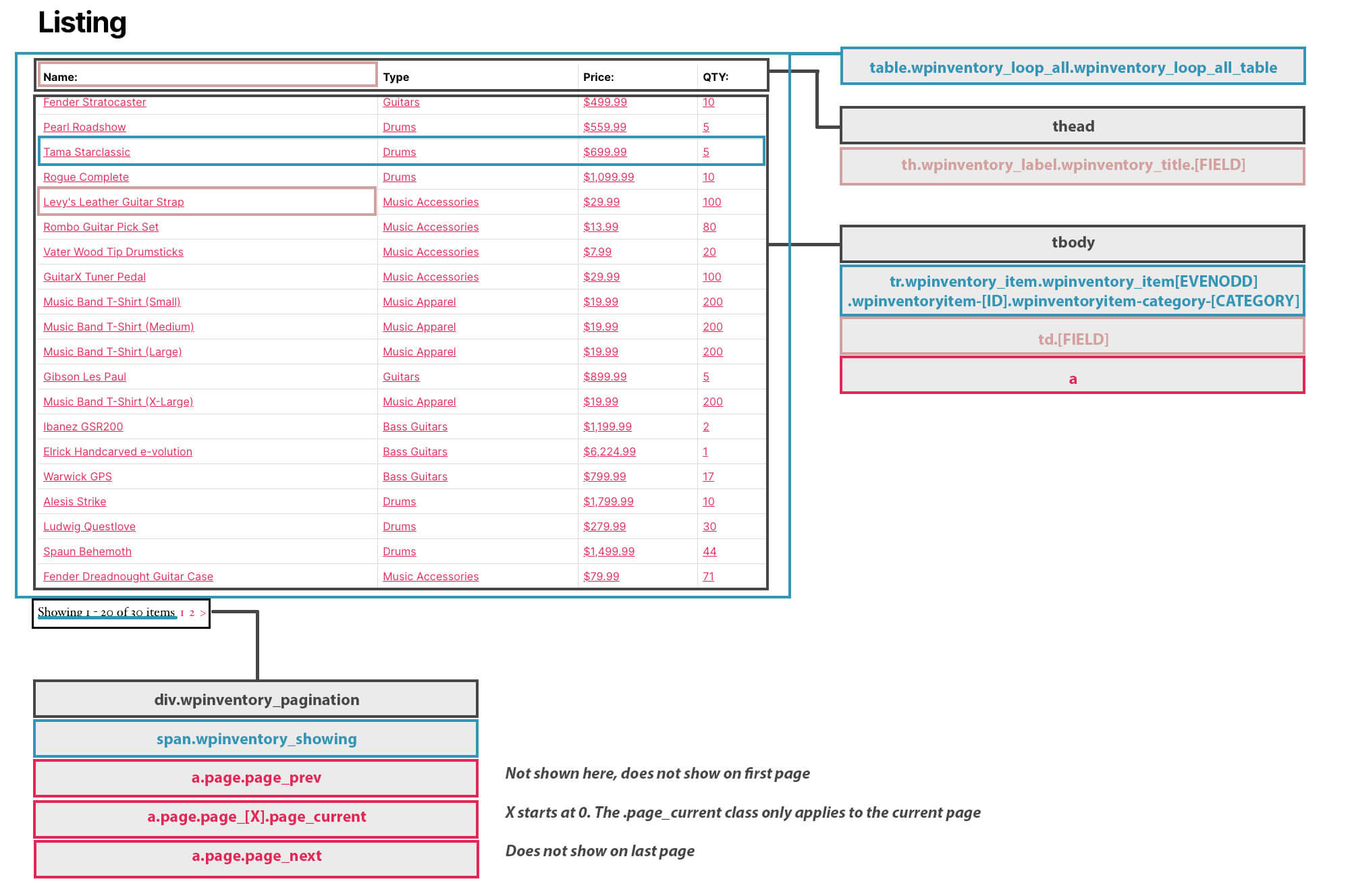Click the $6,224.99 price link
Image resolution: width=1350 pixels, height=896 pixels.
[x=610, y=451]
